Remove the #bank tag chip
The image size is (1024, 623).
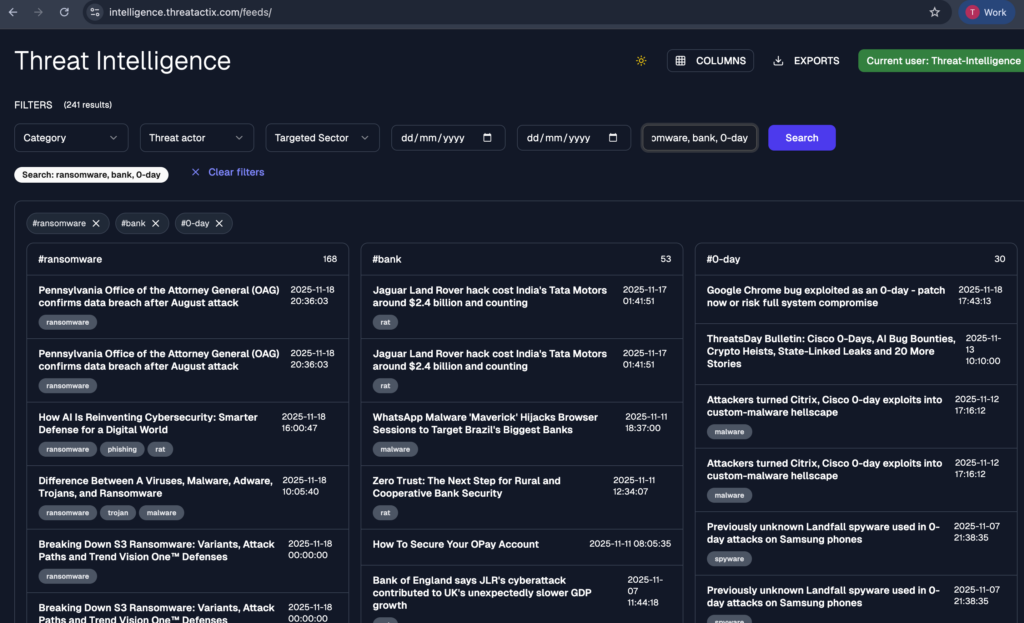[155, 223]
